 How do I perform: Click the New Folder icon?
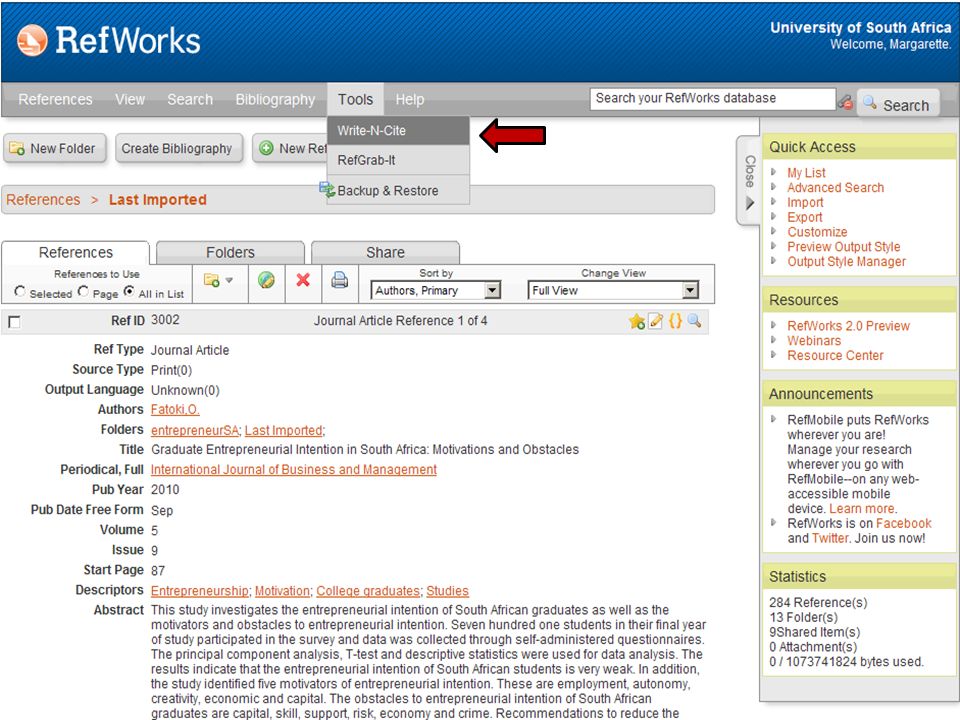click(x=17, y=149)
